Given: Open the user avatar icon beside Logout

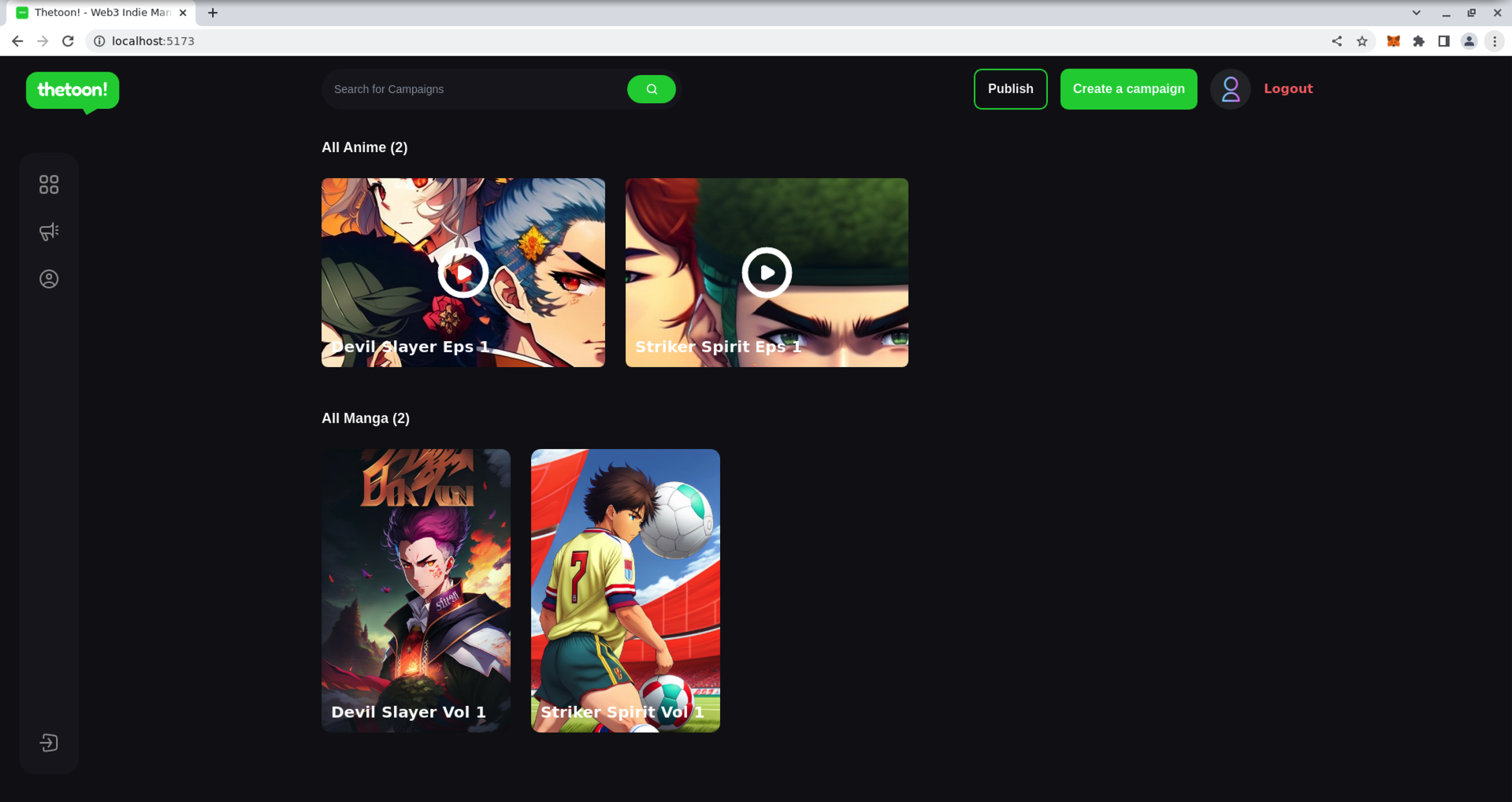Looking at the screenshot, I should pos(1230,89).
